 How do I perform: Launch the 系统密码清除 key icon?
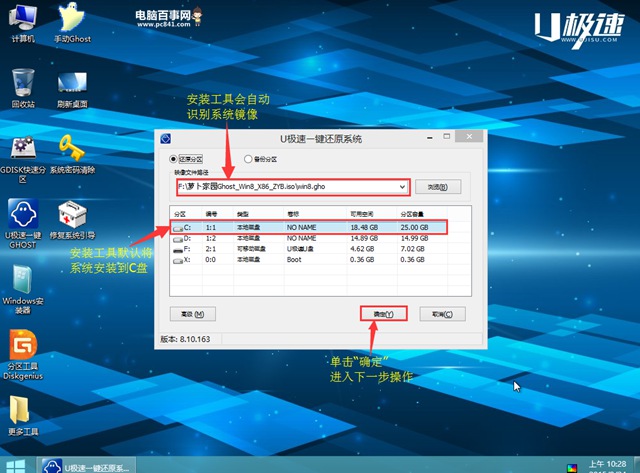coord(72,155)
